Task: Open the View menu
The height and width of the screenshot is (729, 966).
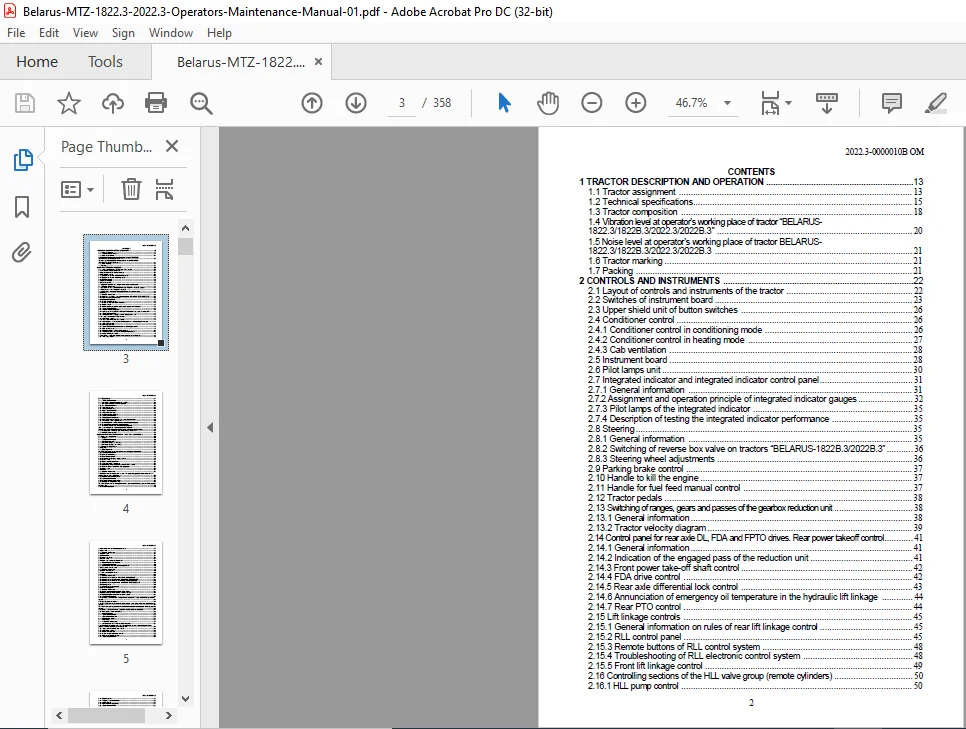Action: click(x=85, y=33)
